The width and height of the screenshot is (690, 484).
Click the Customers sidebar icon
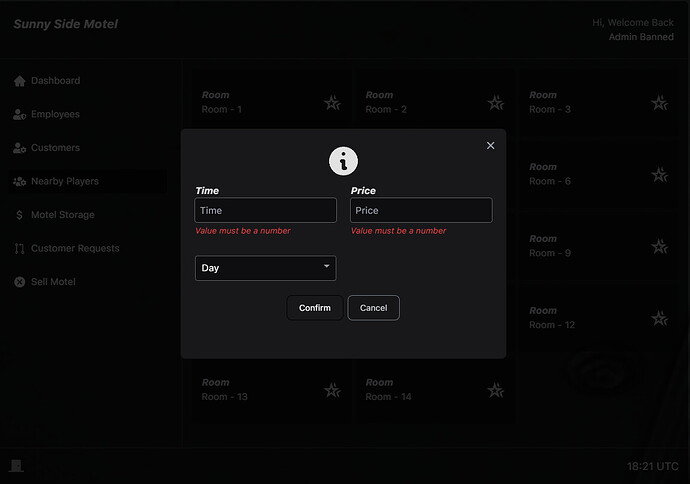pos(19,148)
